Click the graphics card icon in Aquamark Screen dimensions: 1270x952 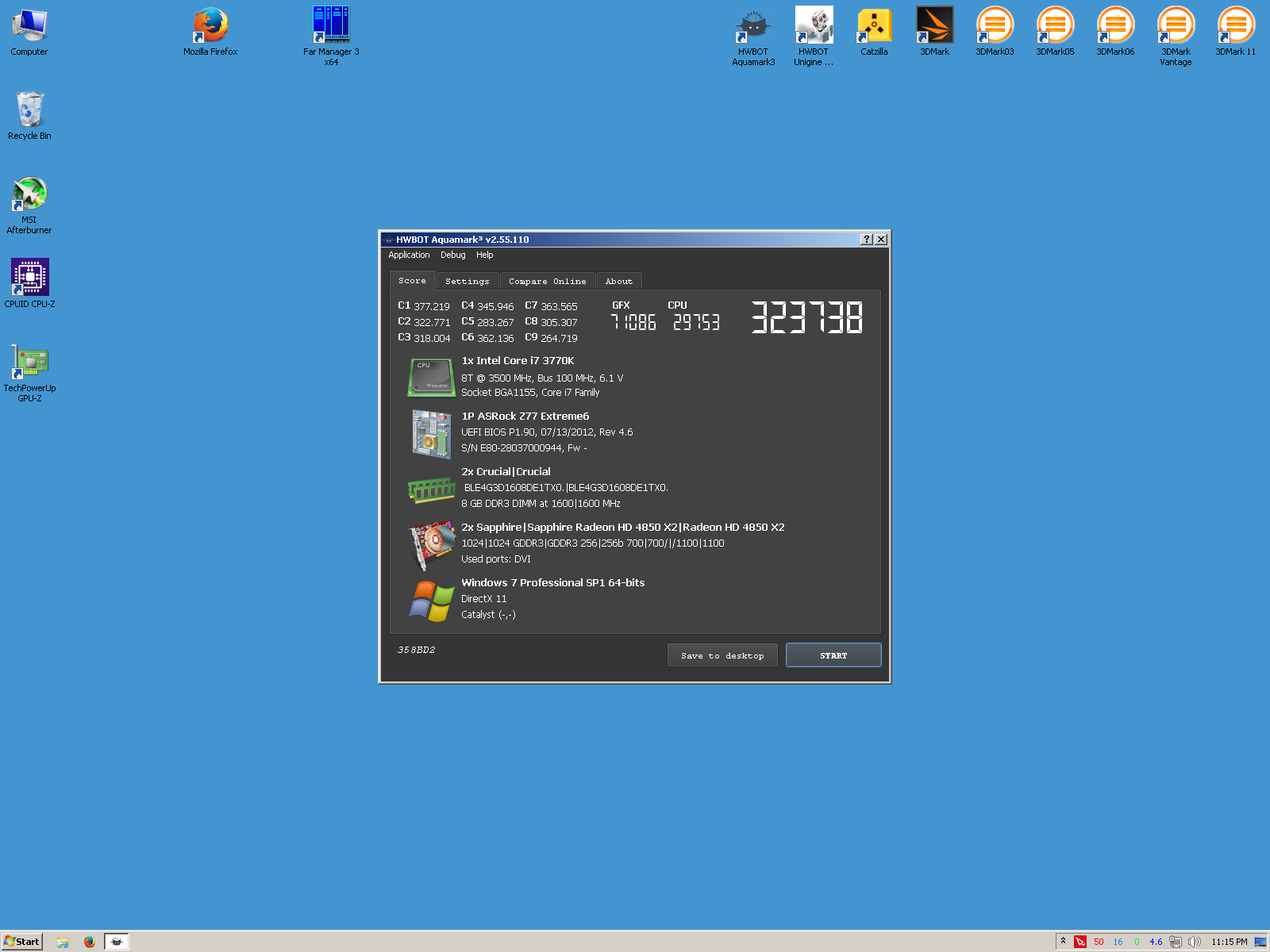(431, 545)
